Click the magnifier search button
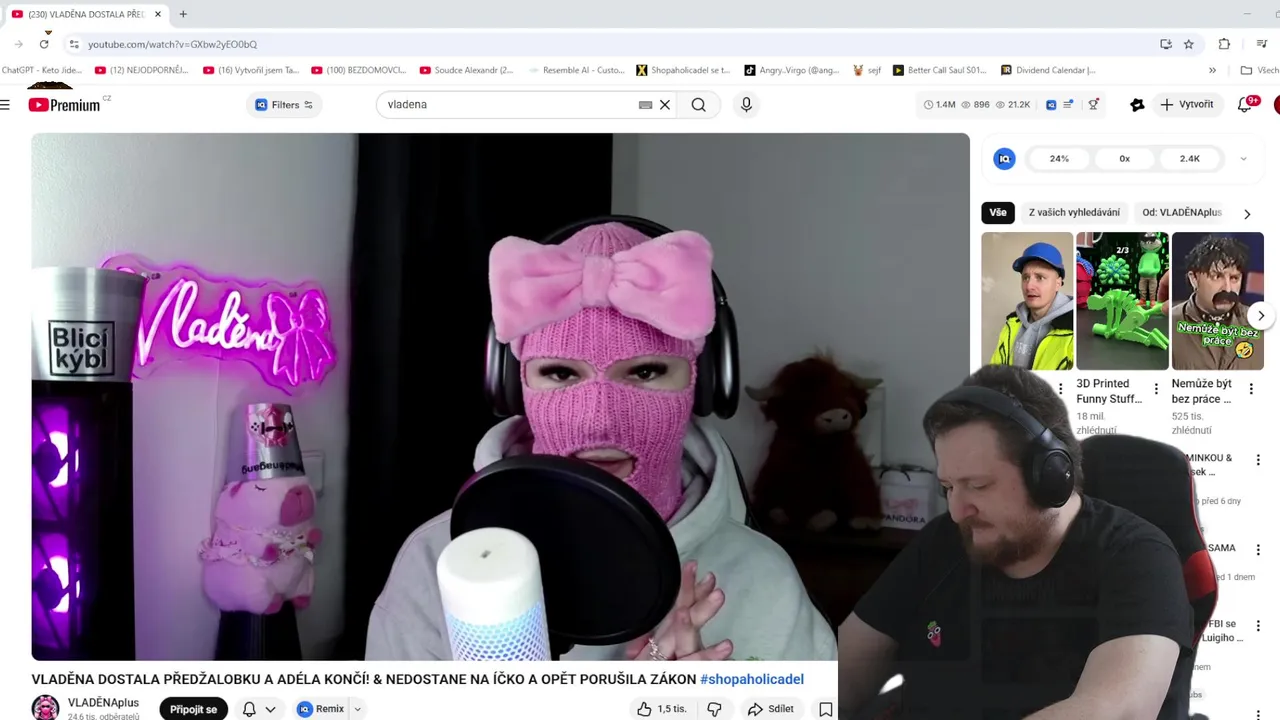 pyautogui.click(x=698, y=105)
